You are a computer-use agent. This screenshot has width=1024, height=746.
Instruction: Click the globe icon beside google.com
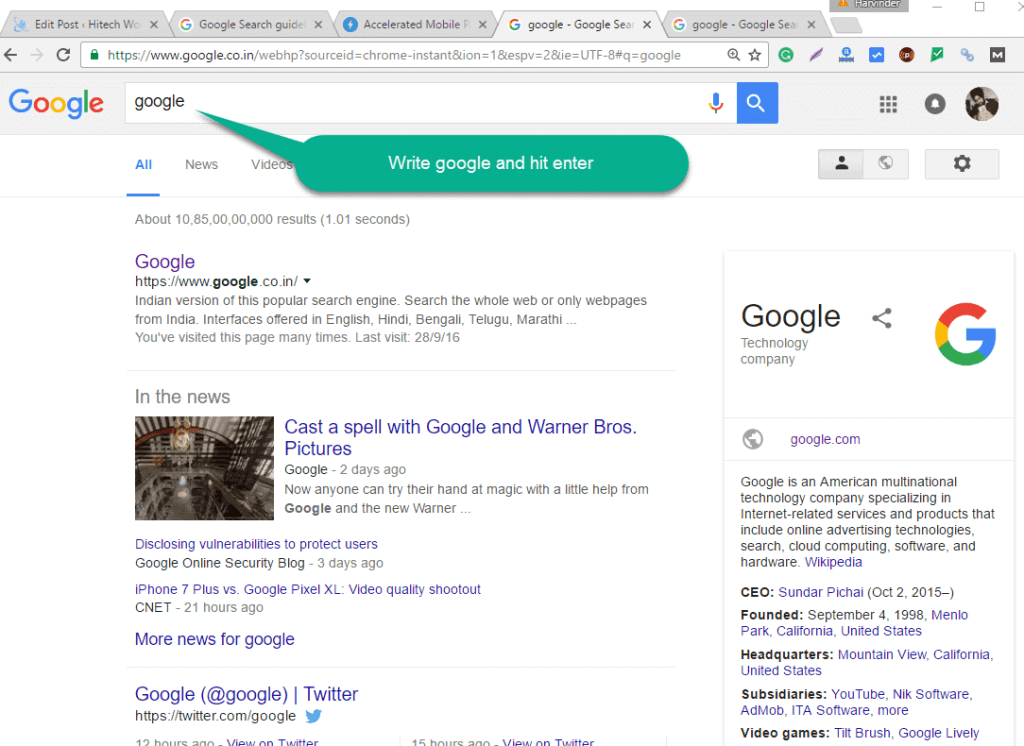[753, 439]
